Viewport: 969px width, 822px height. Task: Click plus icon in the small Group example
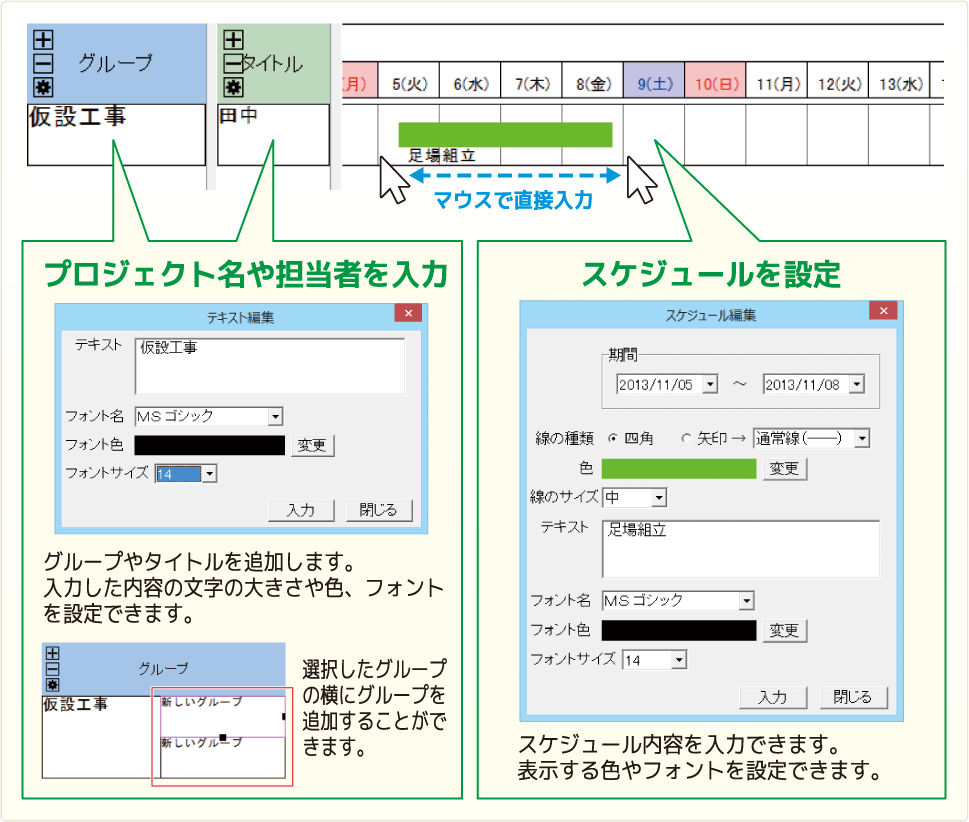click(x=53, y=654)
